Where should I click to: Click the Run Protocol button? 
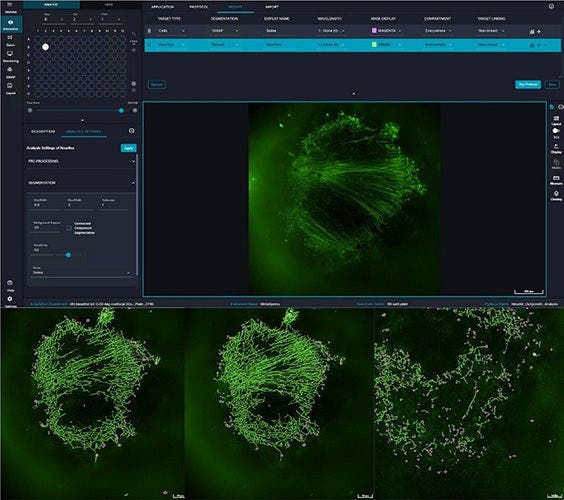tap(528, 85)
